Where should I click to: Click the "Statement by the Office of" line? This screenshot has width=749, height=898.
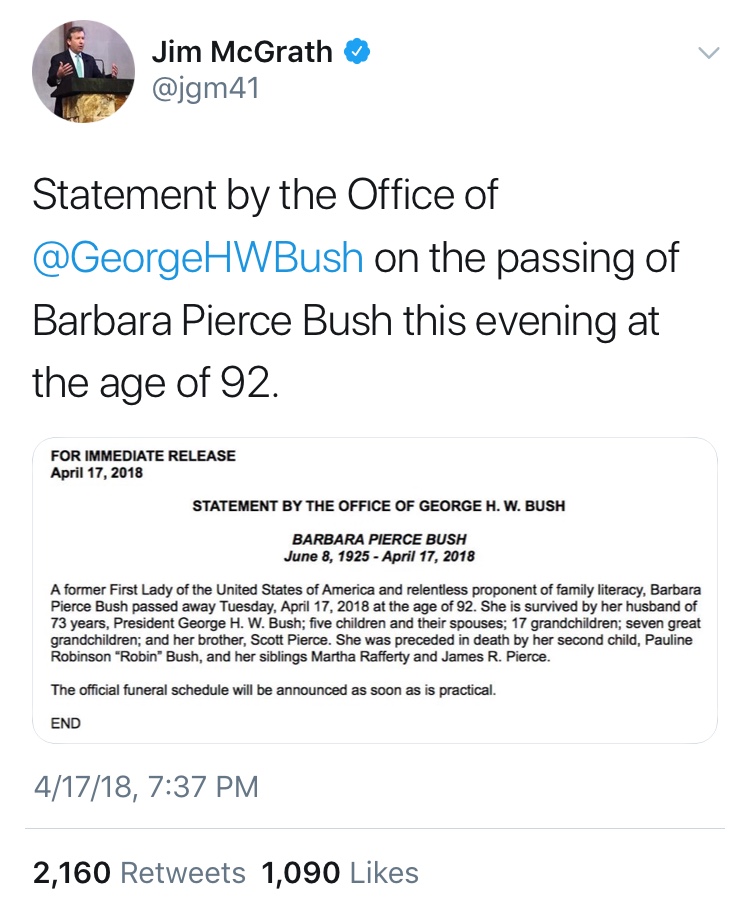(x=265, y=195)
